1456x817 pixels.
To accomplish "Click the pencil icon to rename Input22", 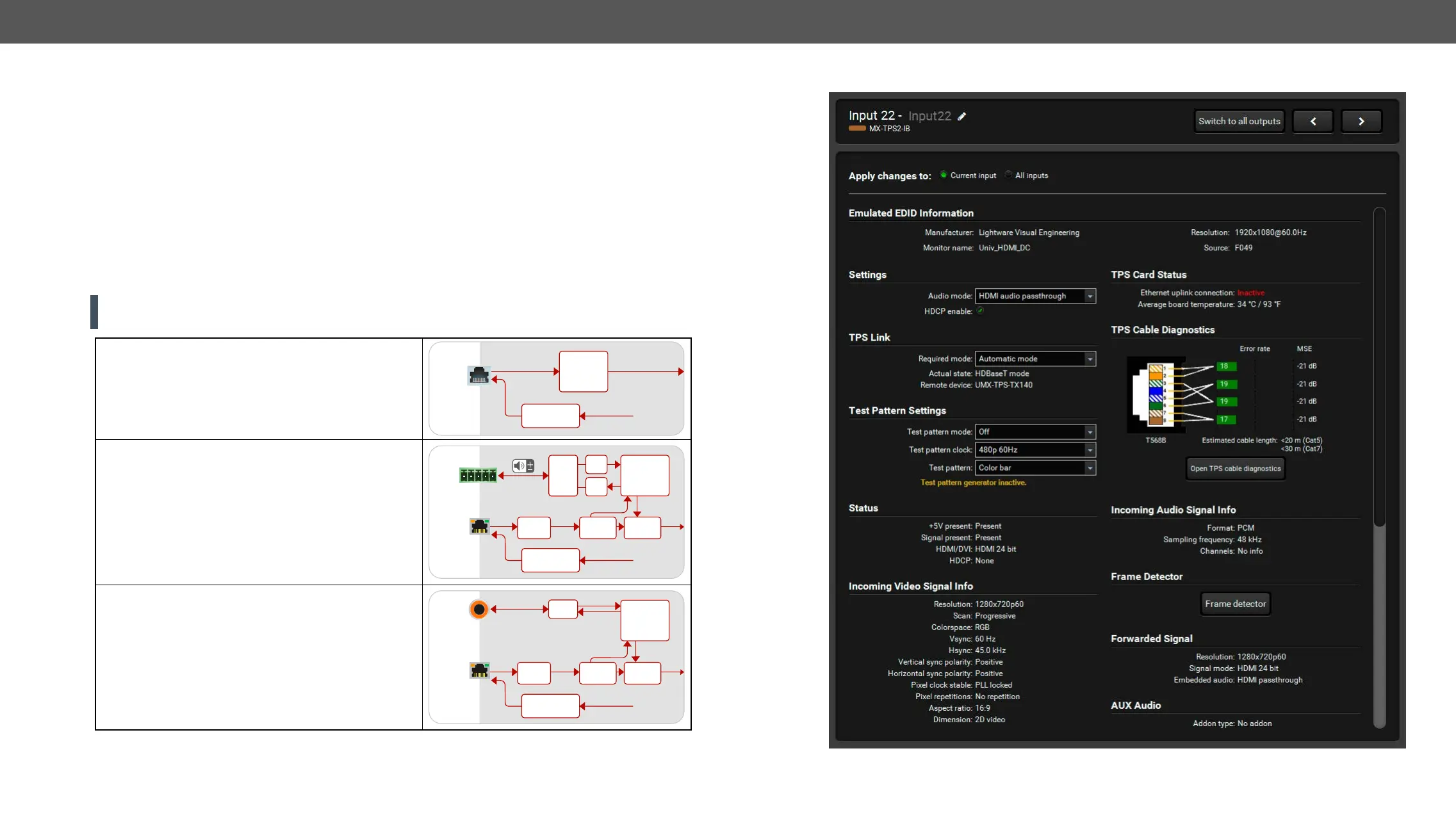I will tap(961, 117).
